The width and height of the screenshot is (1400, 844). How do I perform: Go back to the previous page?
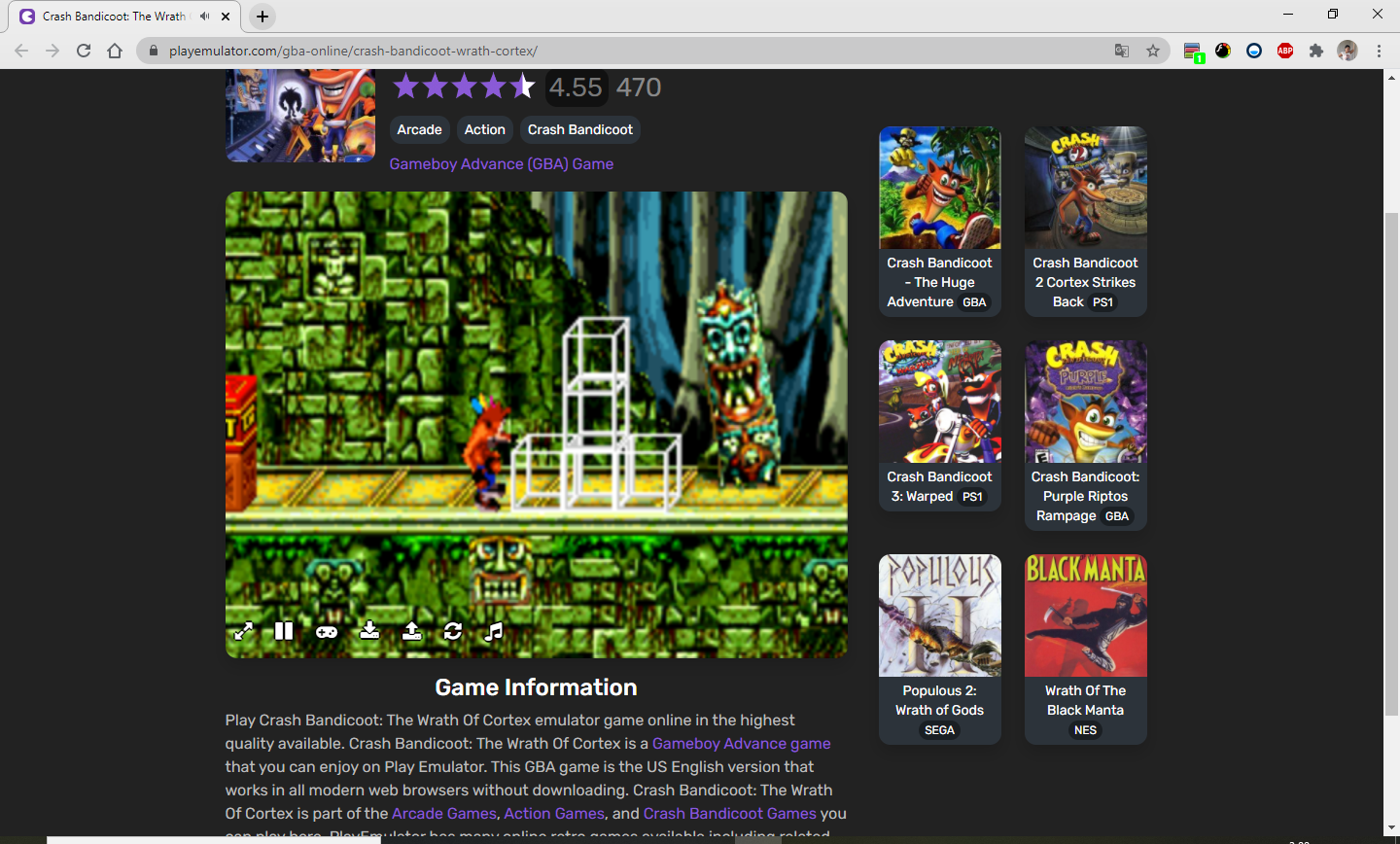(21, 51)
